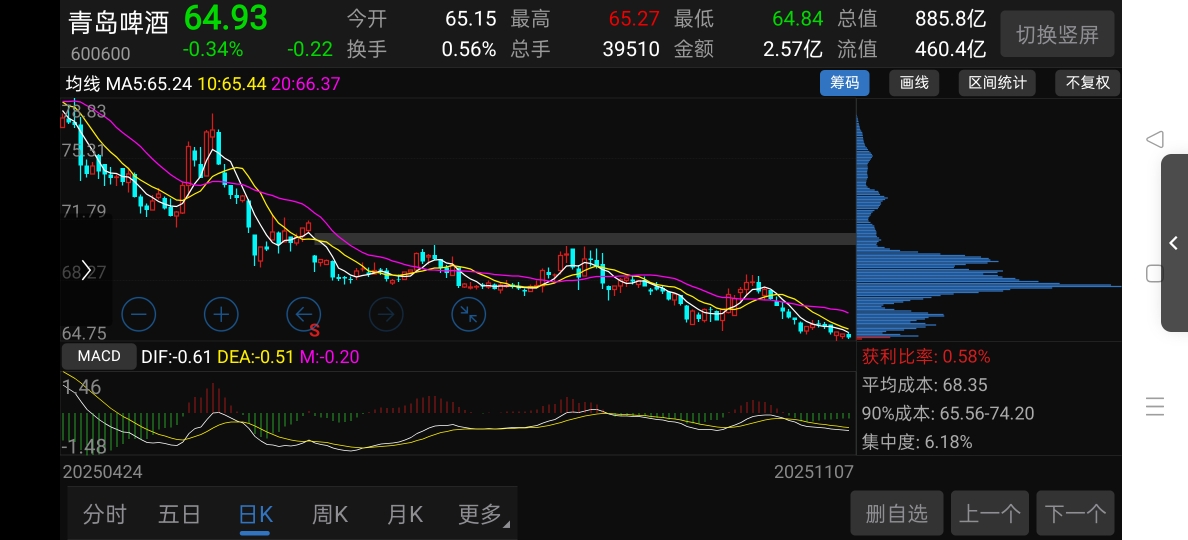This screenshot has height=540, width=1188.
Task: Move chart left with back arrow icon
Action: 304,314
